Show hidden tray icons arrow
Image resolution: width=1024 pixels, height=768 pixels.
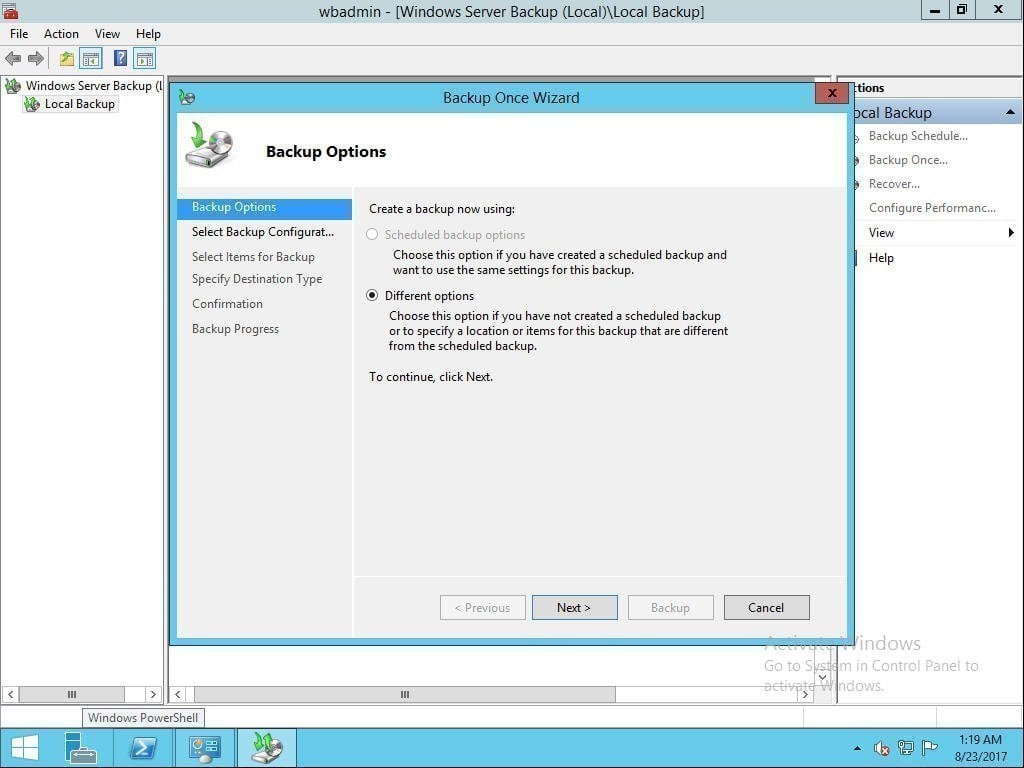pos(857,748)
